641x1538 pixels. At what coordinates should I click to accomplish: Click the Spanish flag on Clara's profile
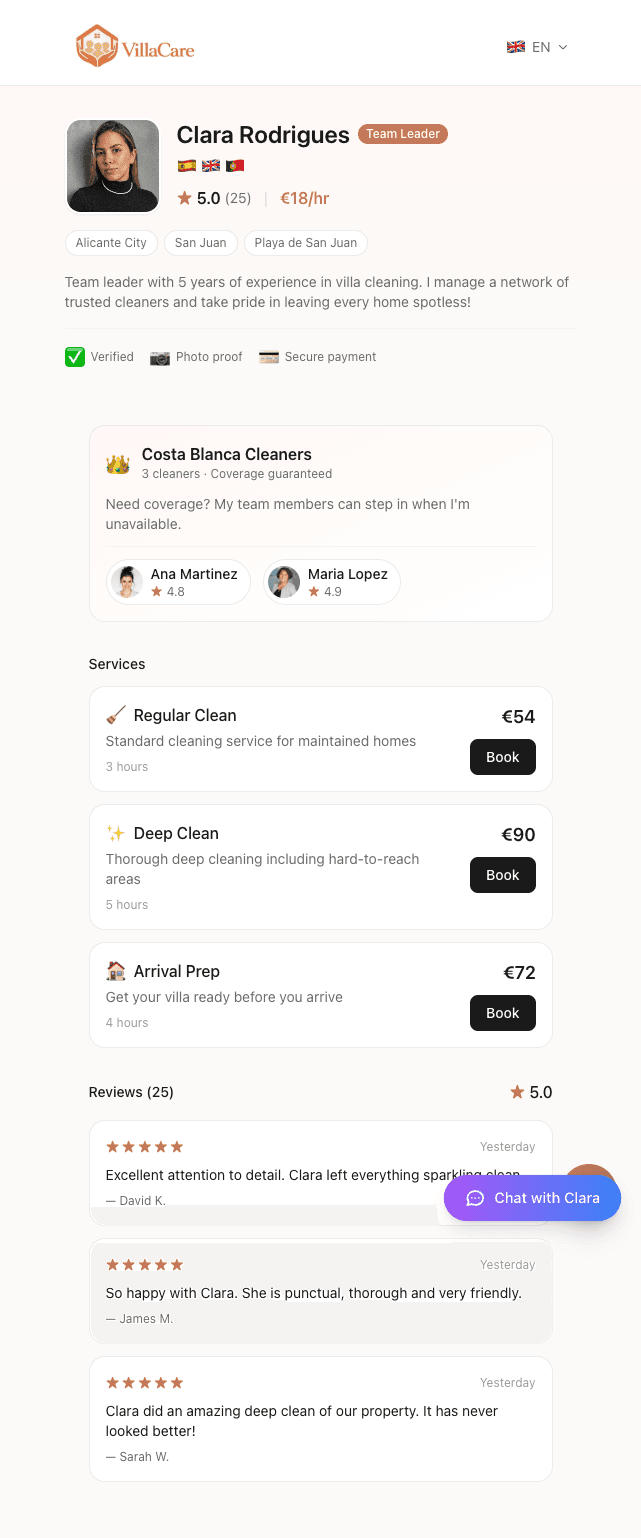coord(186,166)
